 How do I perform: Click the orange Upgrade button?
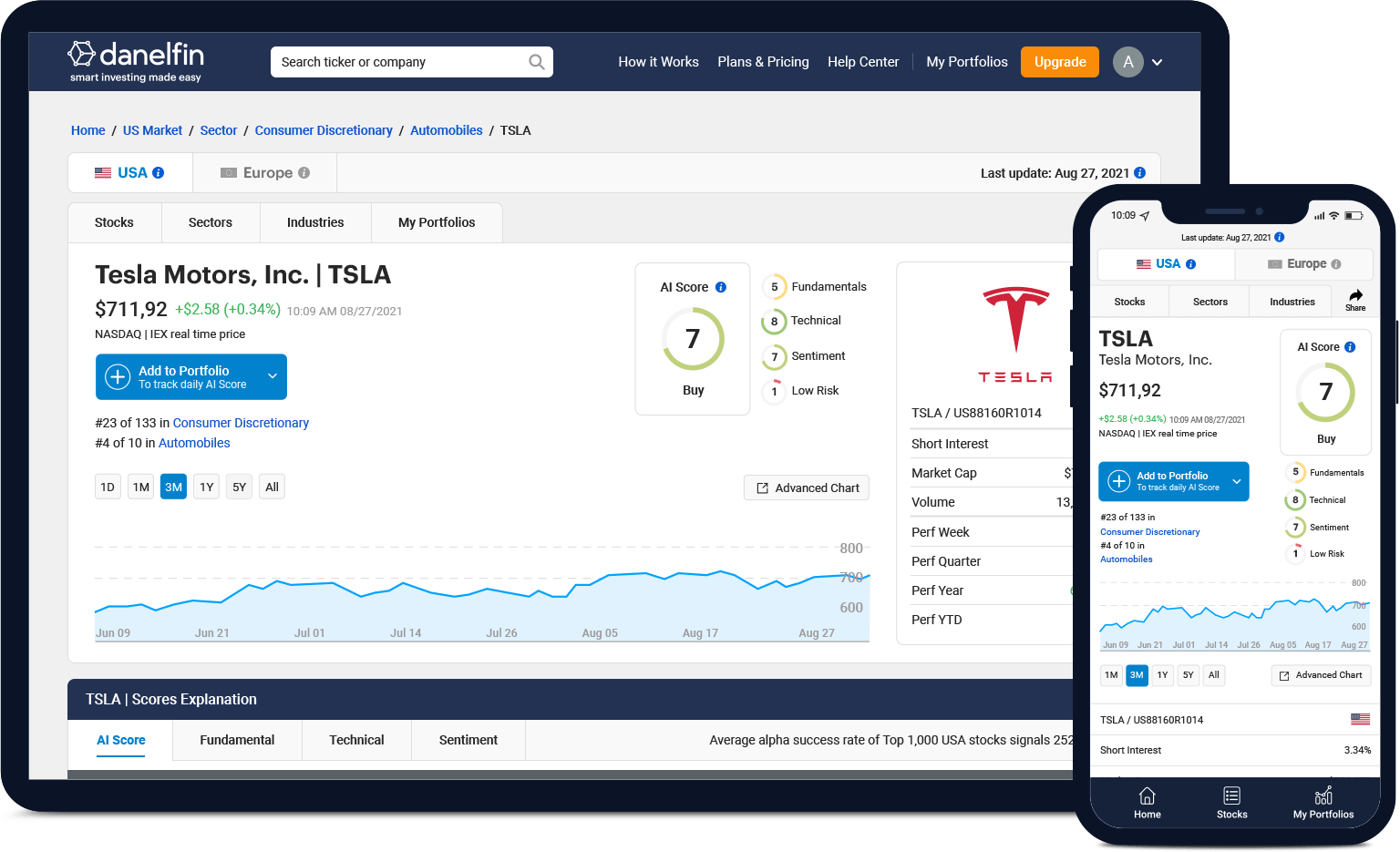1060,62
